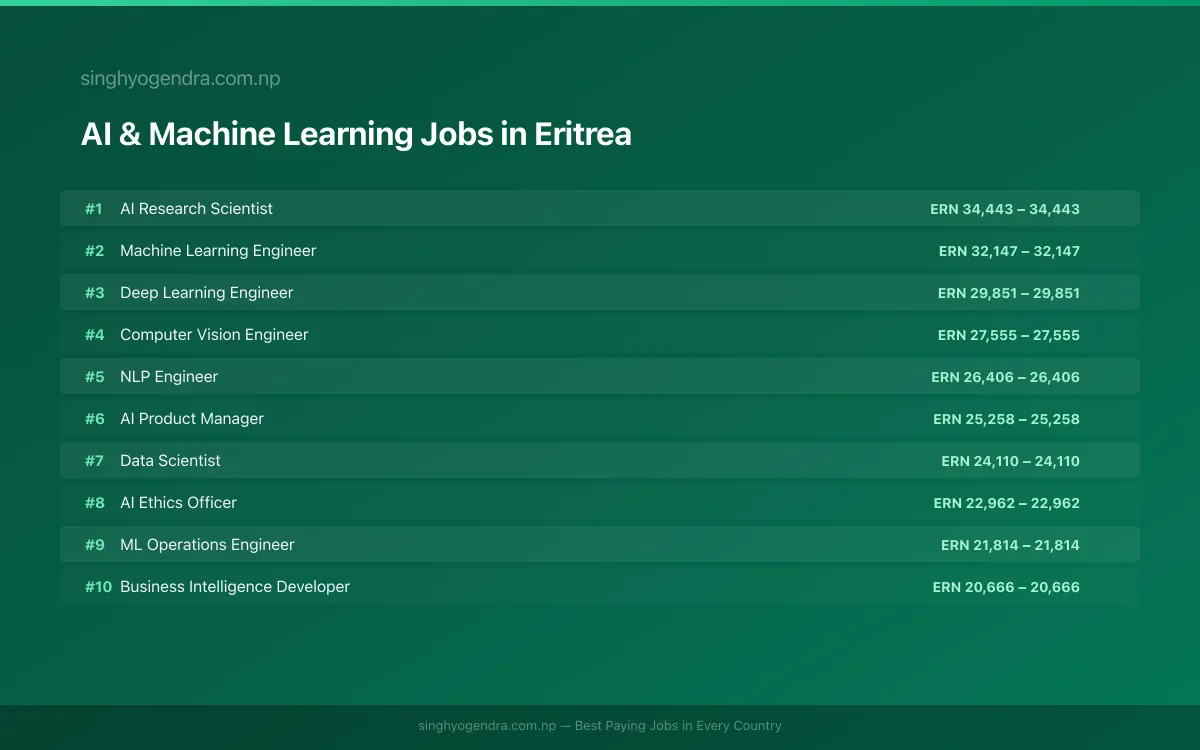1200x750 pixels.
Task: Click the rank number #2
Action: [x=94, y=251]
